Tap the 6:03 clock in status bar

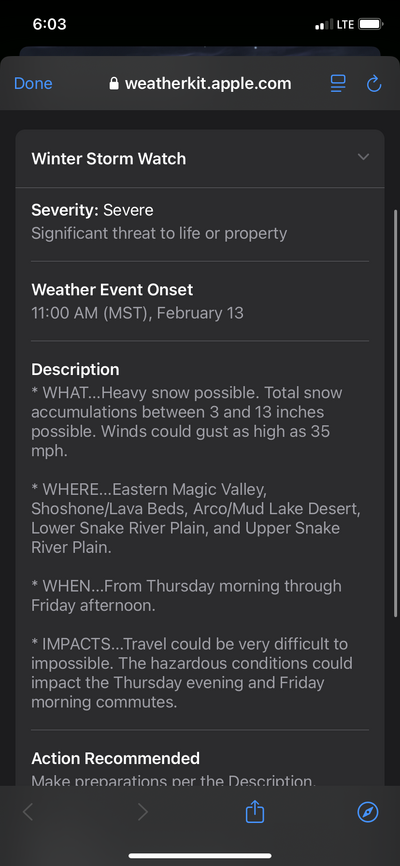pyautogui.click(x=49, y=24)
